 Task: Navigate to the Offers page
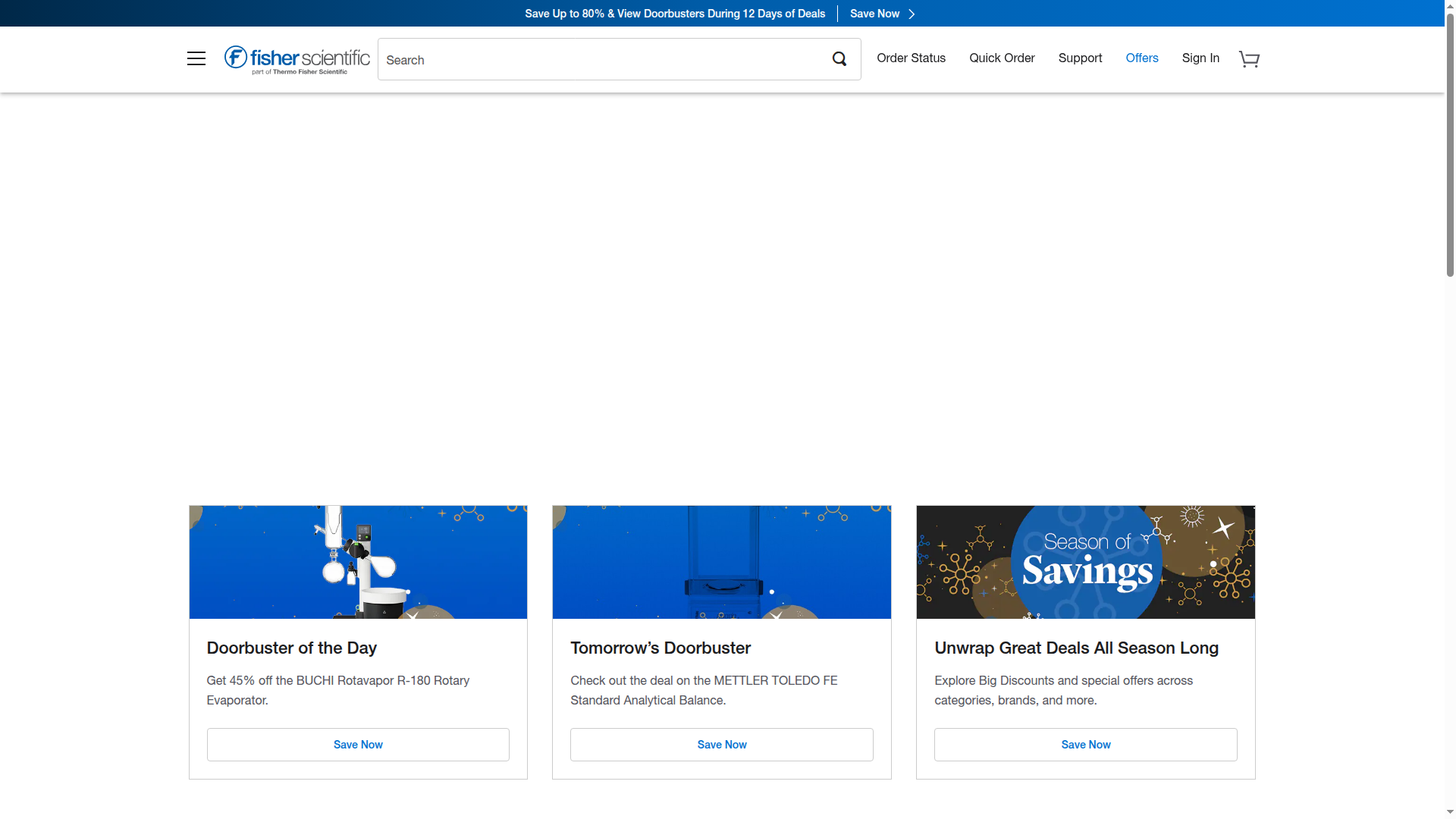pos(1142,58)
